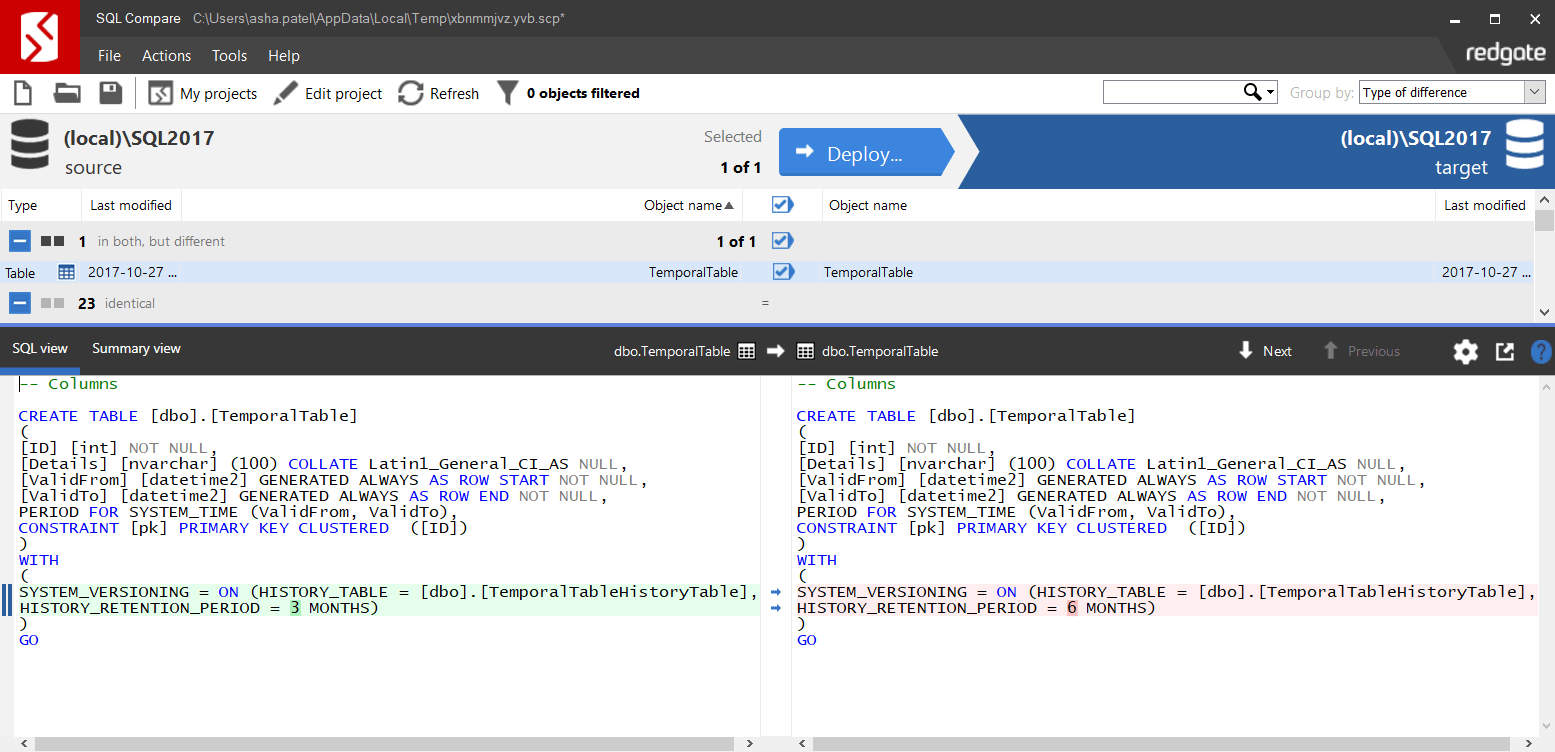Click source dbo.TemporalTable grid icon

[x=746, y=351]
